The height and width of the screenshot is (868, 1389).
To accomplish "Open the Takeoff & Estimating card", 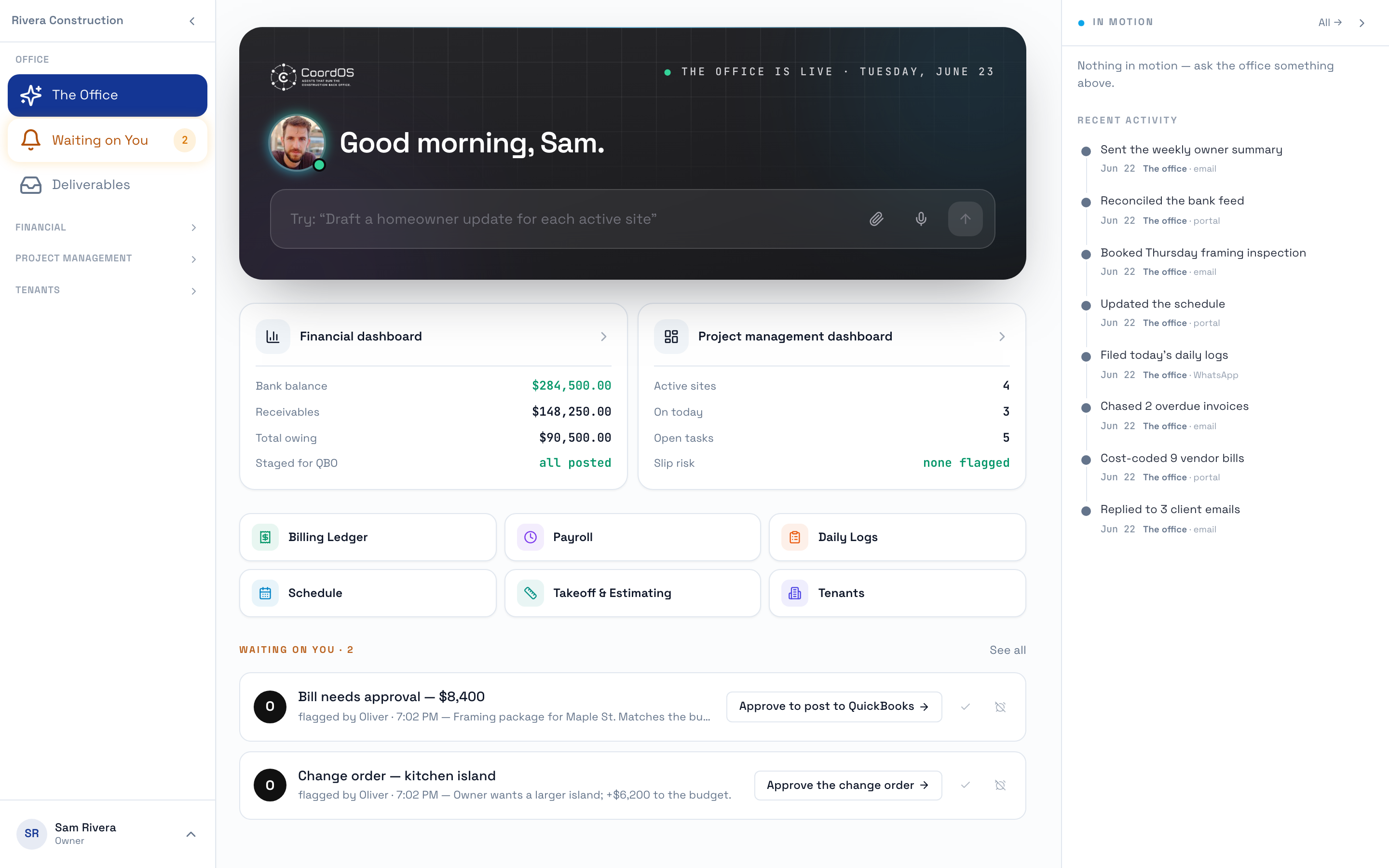I will coord(632,593).
